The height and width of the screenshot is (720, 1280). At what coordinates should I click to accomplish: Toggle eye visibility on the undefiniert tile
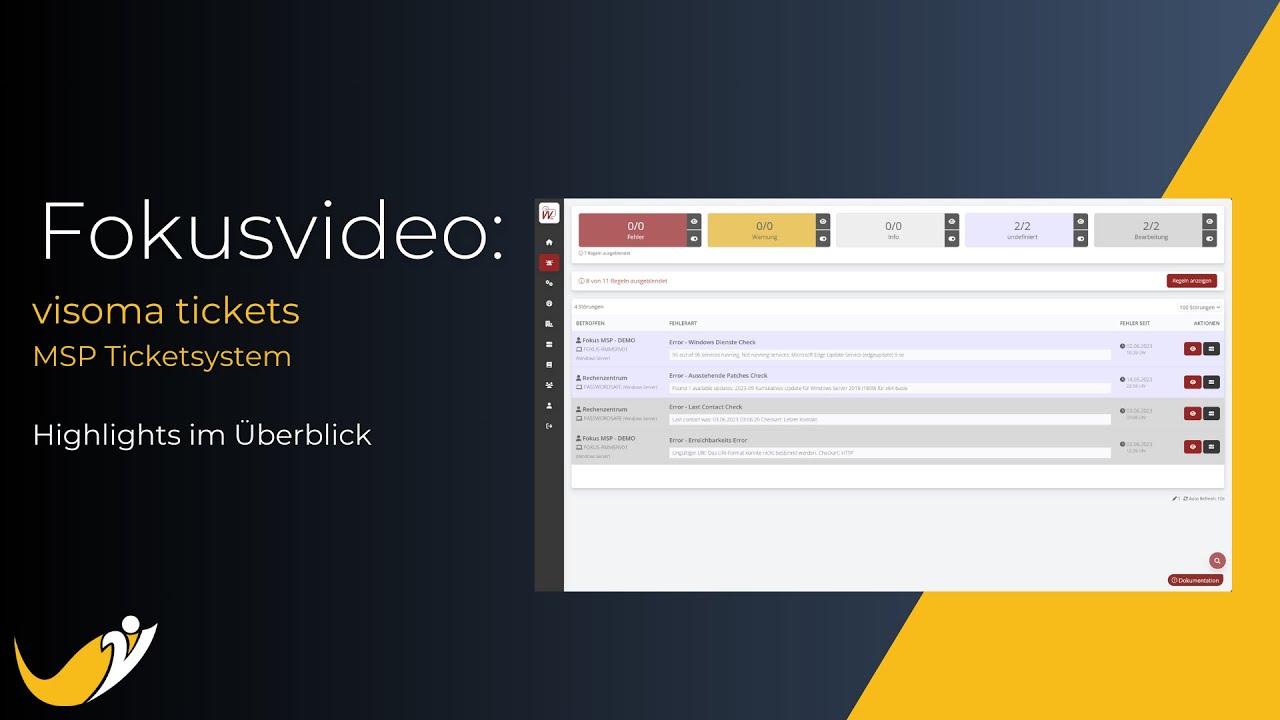pos(1080,221)
